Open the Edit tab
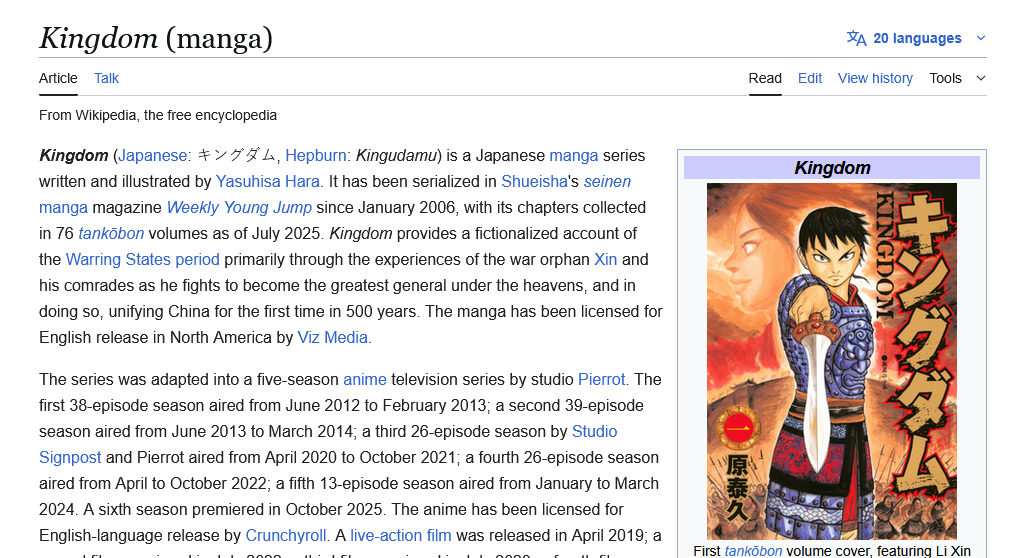The width and height of the screenshot is (1025, 558). 810,78
